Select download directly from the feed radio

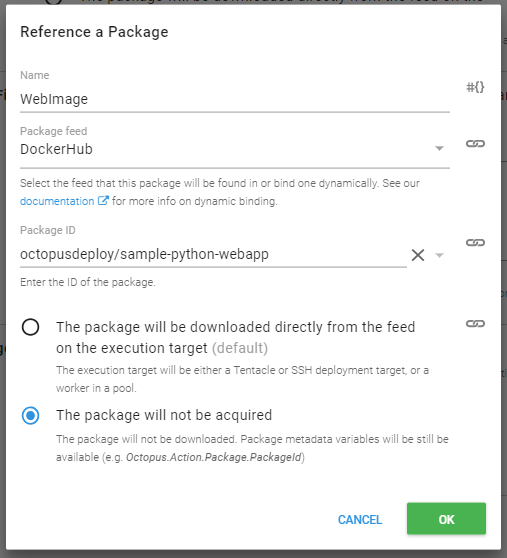click(30, 327)
